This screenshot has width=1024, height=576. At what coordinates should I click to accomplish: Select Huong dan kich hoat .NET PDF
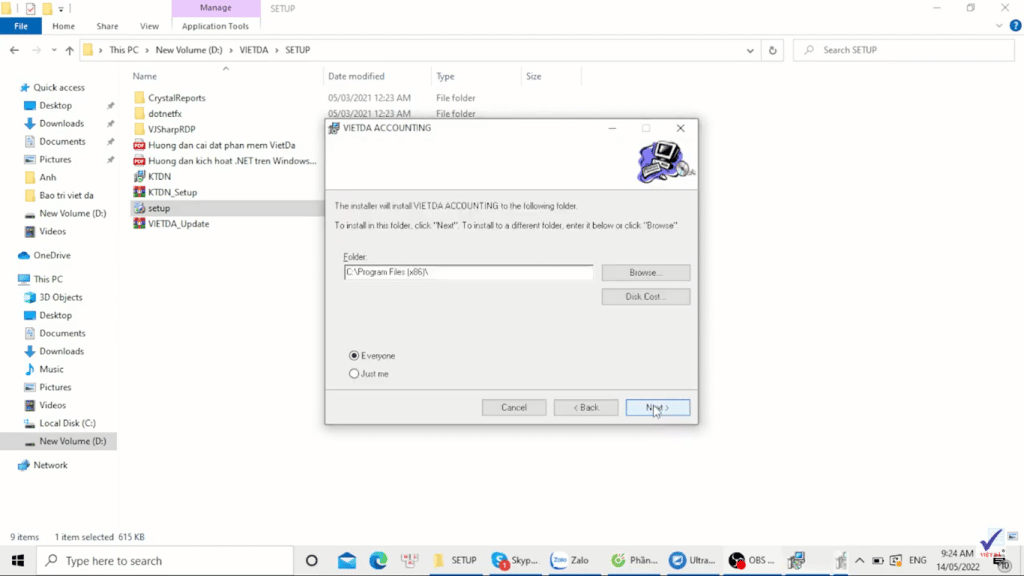[x=232, y=161]
